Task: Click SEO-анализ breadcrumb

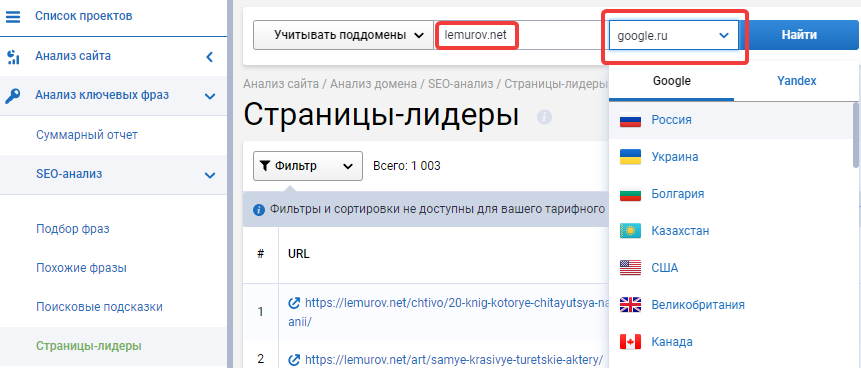Action: click(x=461, y=84)
